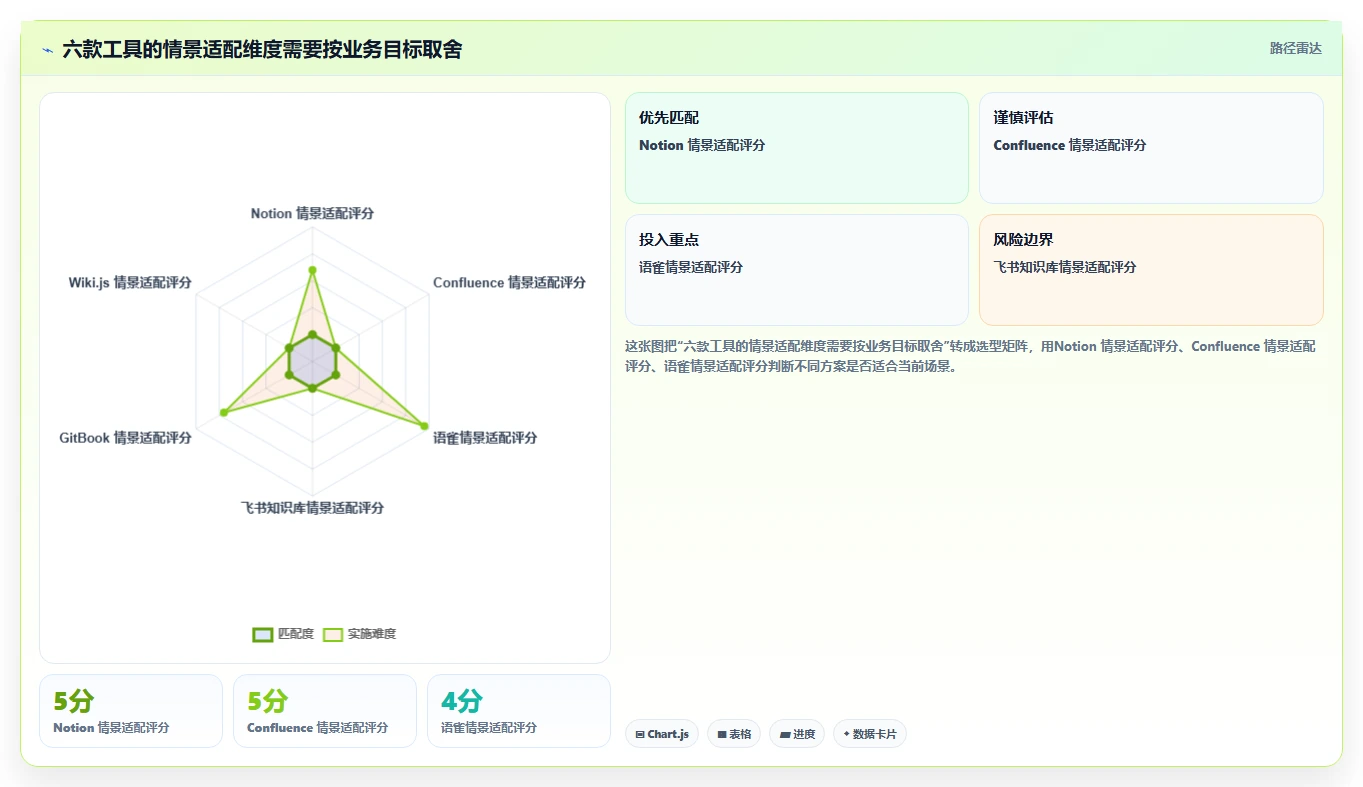This screenshot has height=787, width=1363.
Task: Click the diamond icon in the 数据卡片 tag
Action: [846, 734]
